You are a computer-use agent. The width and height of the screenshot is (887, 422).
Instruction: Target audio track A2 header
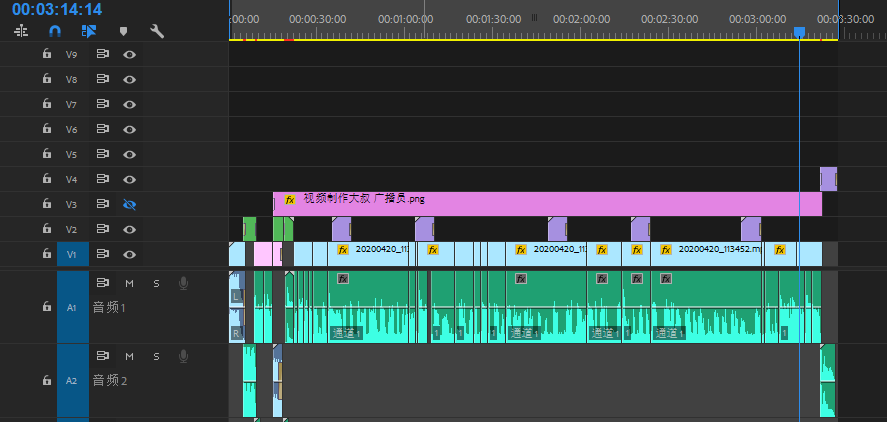[x=73, y=381]
